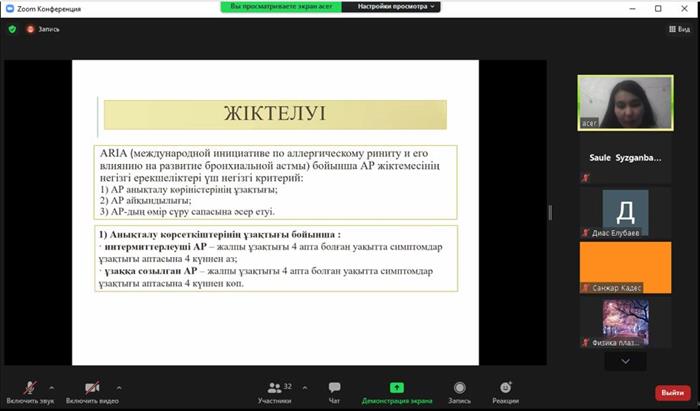Click 'интермиттерлеуші АР' text on slide
700x411 pixels.
155,247
